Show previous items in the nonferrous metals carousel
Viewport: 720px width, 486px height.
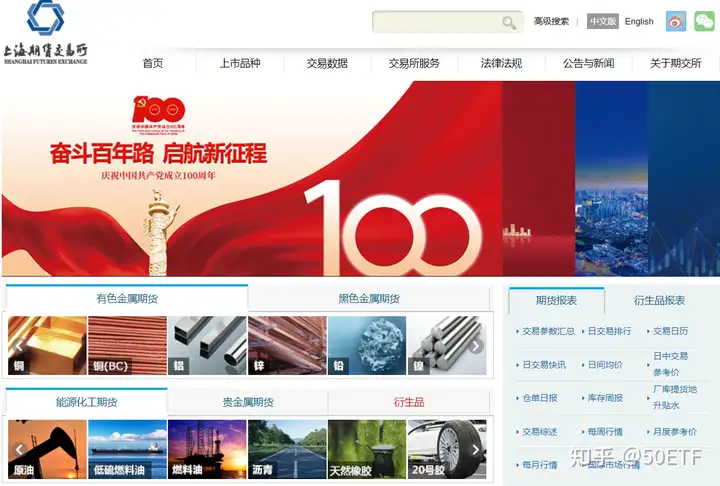[x=19, y=346]
